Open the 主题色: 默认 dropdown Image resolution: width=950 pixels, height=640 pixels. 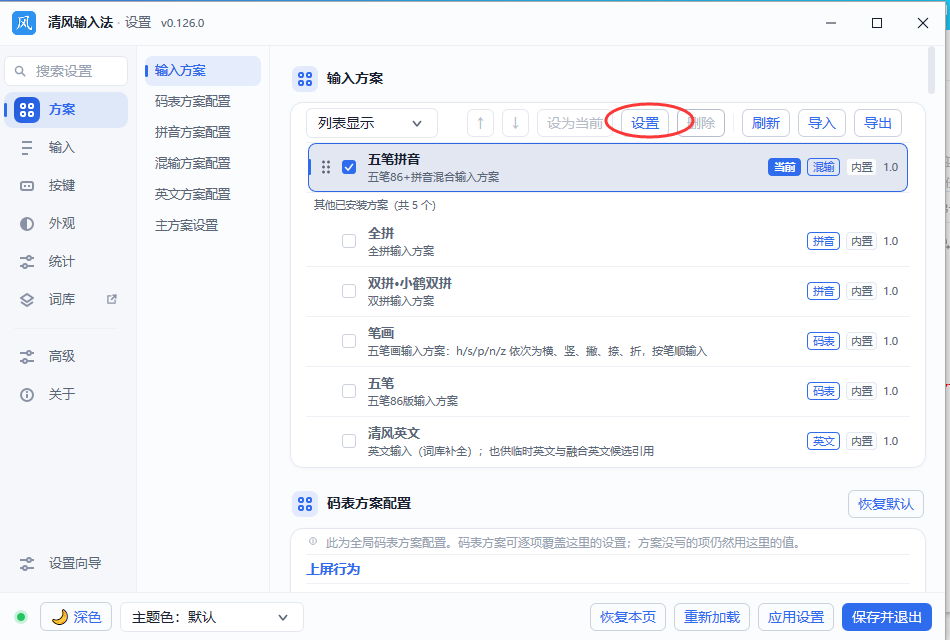coord(211,617)
